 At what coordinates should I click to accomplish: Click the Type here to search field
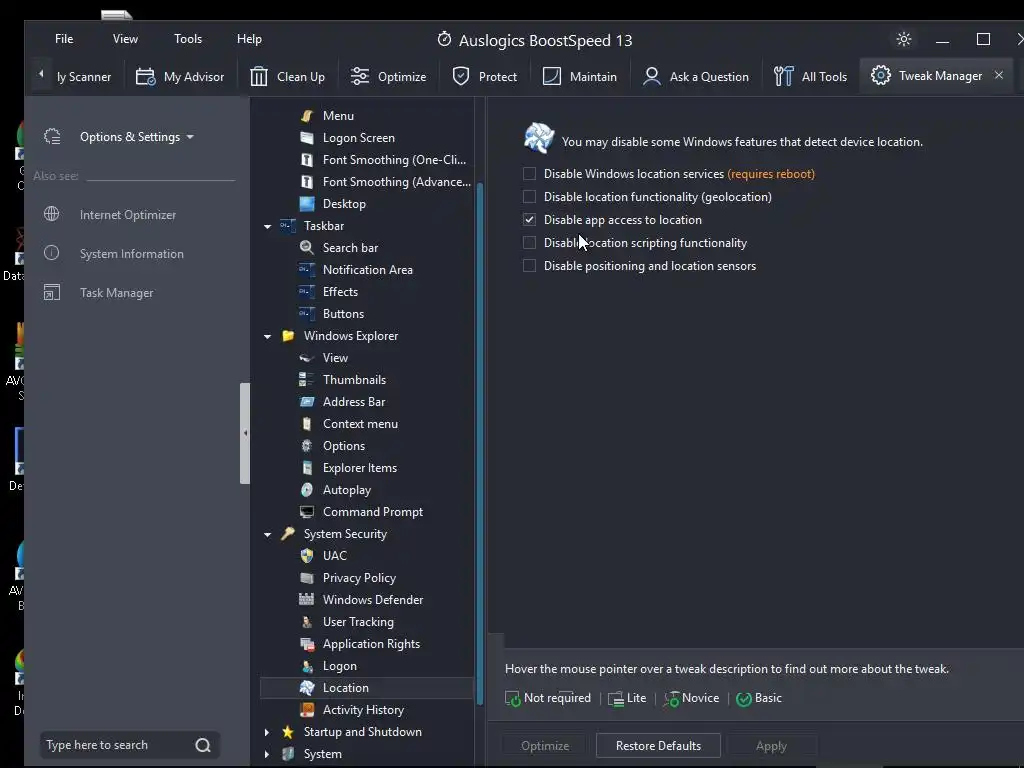coord(116,745)
